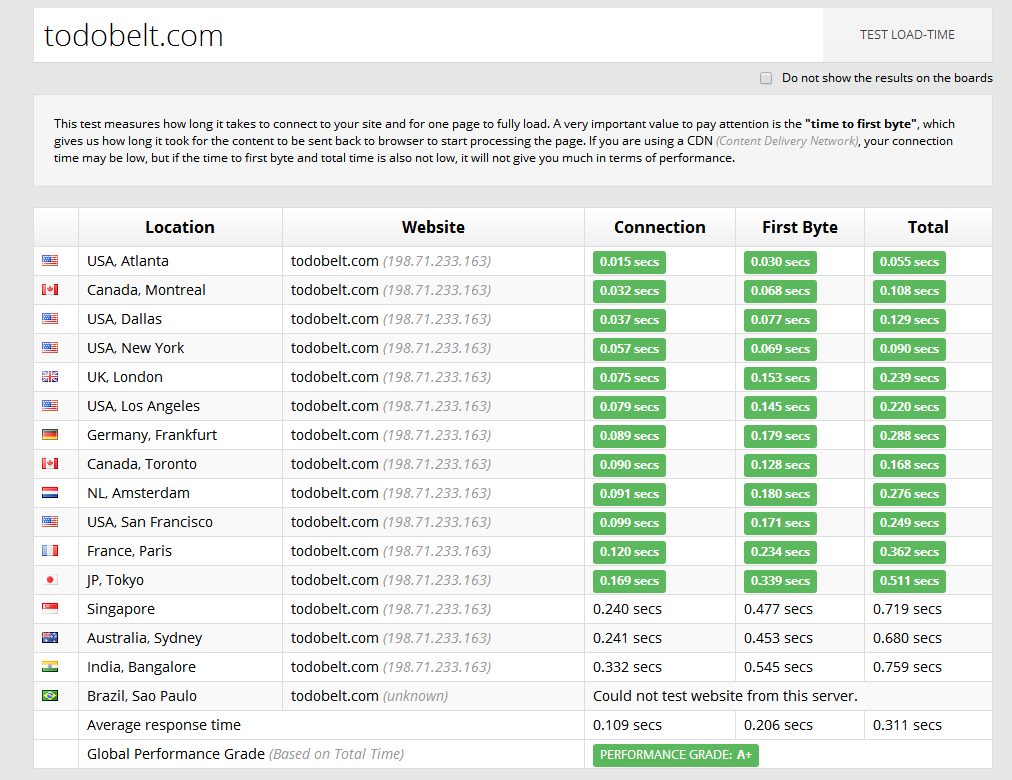Image resolution: width=1012 pixels, height=780 pixels.
Task: Click the 0.206 secs average first byte value
Action: tap(778, 725)
